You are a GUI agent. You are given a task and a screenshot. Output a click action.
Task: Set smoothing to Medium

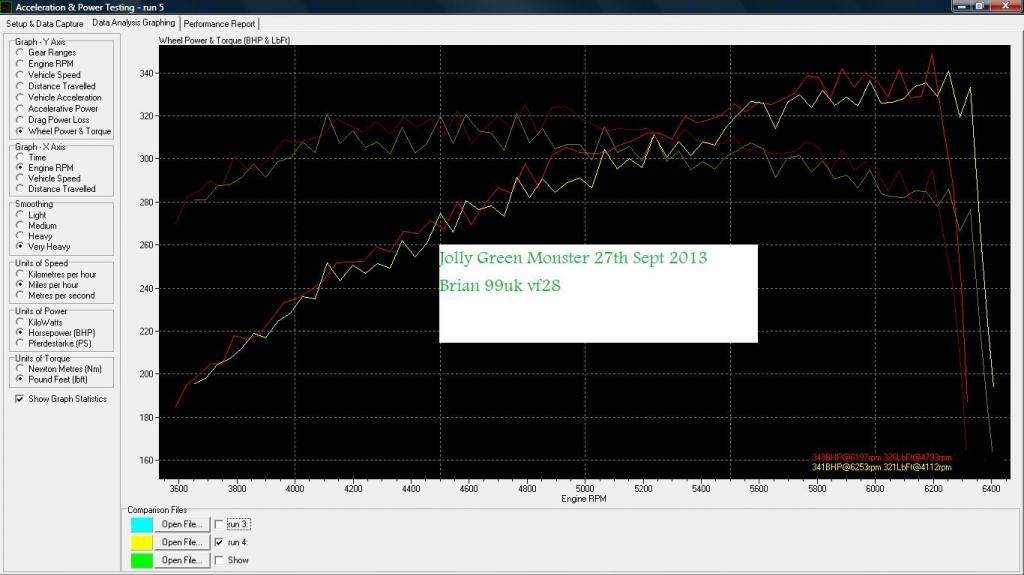[x=20, y=226]
